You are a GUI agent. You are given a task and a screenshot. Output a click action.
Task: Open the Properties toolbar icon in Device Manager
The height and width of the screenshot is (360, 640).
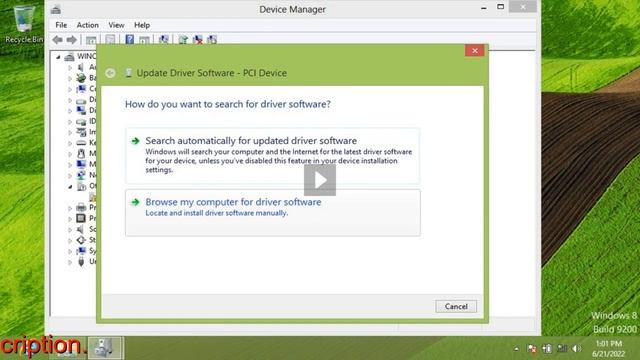110,40
